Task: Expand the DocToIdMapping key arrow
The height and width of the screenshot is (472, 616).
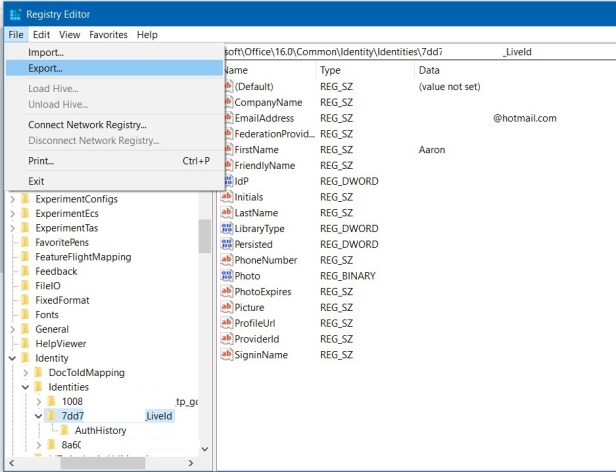Action: click(x=25, y=372)
